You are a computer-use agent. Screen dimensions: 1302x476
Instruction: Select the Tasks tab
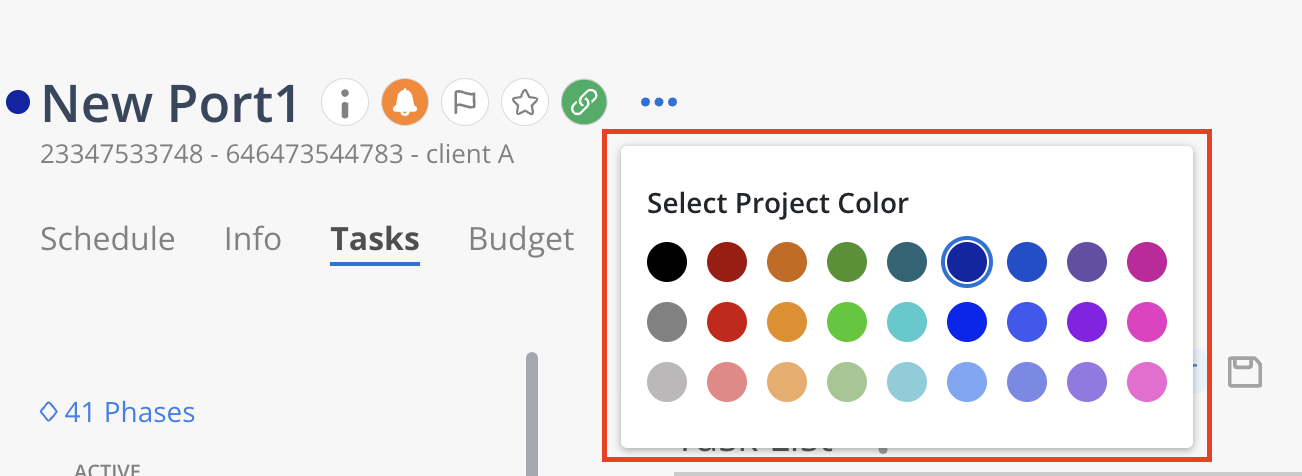tap(374, 239)
